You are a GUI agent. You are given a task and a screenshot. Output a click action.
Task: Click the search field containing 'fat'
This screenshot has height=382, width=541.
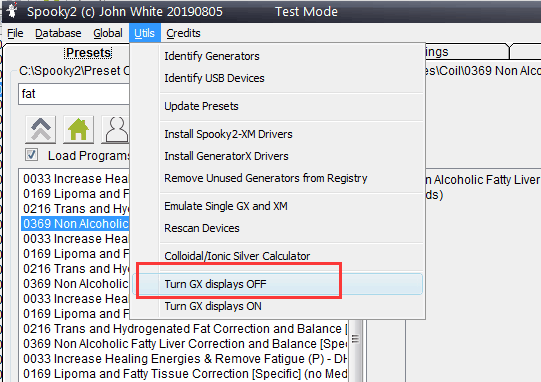[74, 94]
